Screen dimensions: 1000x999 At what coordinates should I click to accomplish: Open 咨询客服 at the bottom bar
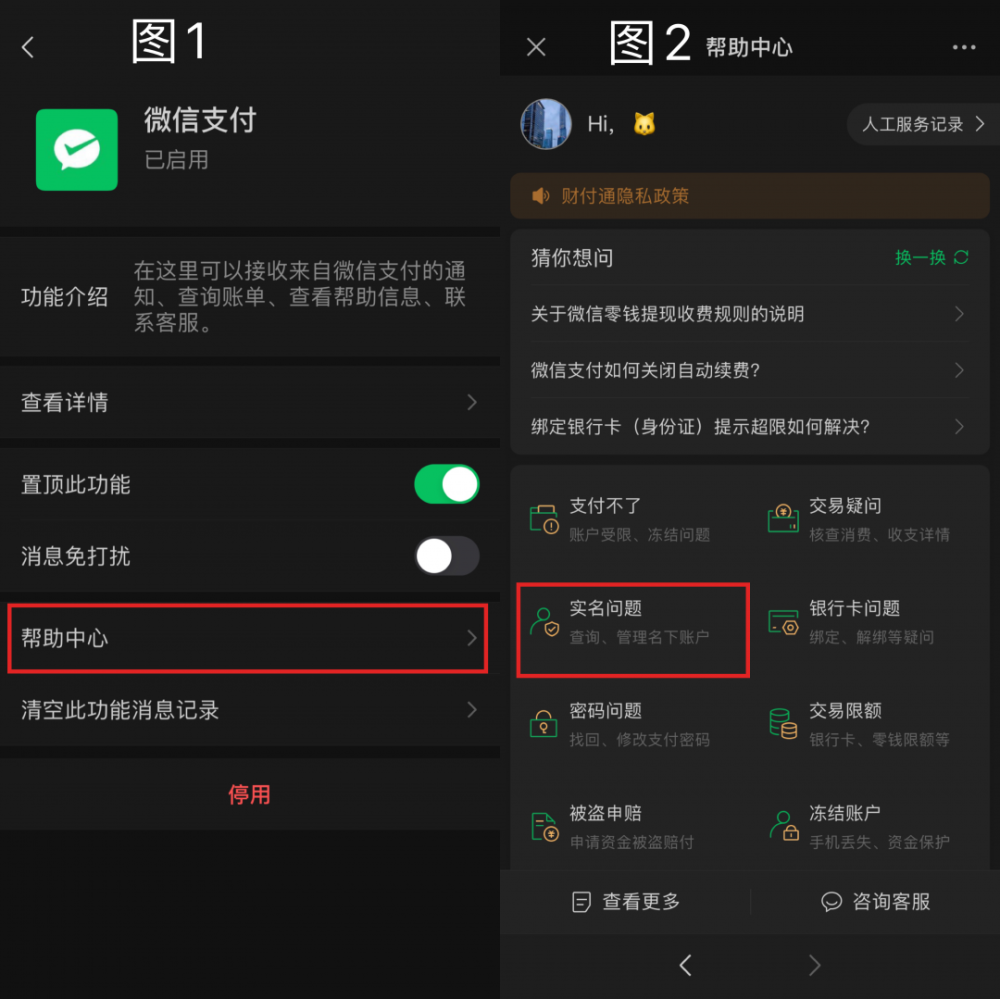tap(875, 901)
